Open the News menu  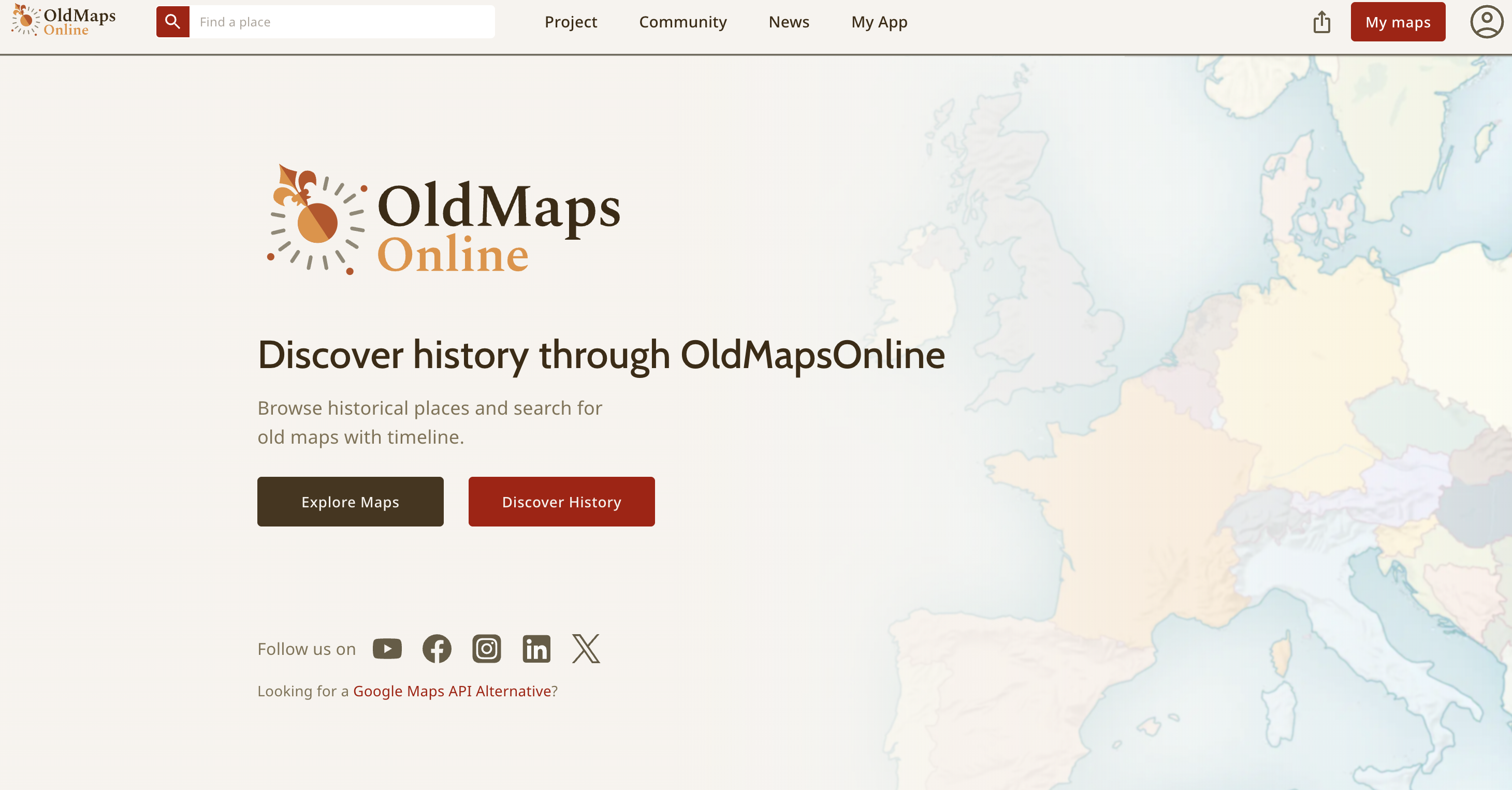pos(789,22)
